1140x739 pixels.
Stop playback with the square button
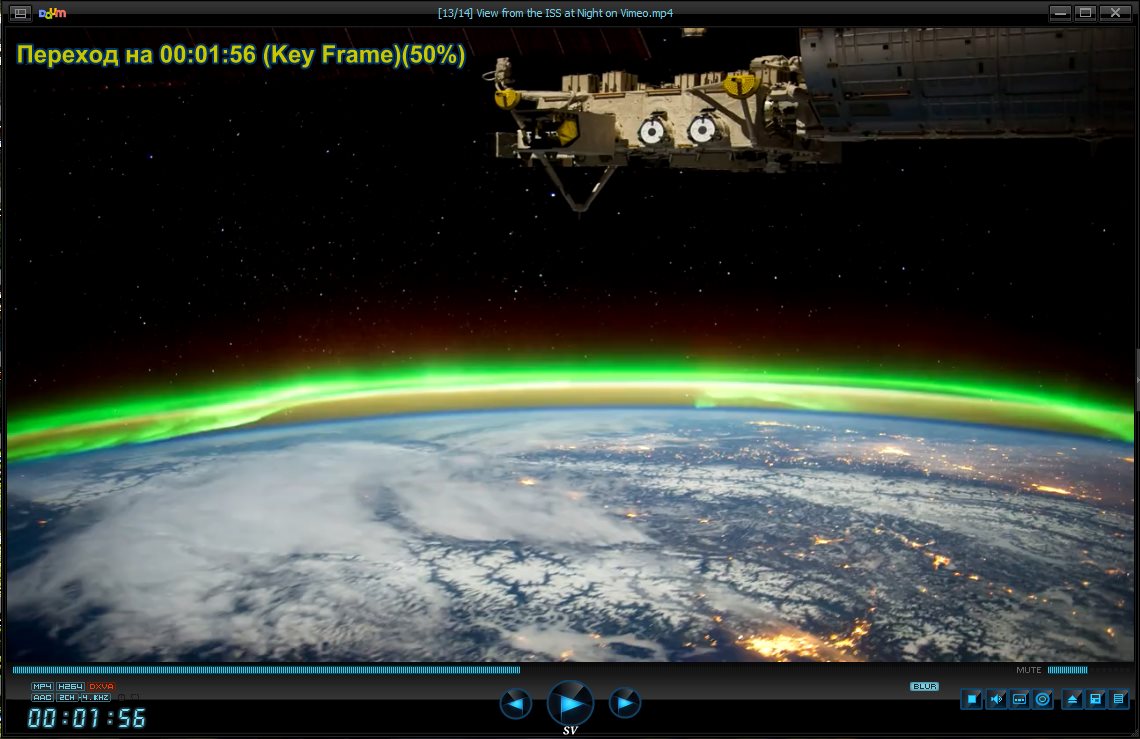click(971, 700)
